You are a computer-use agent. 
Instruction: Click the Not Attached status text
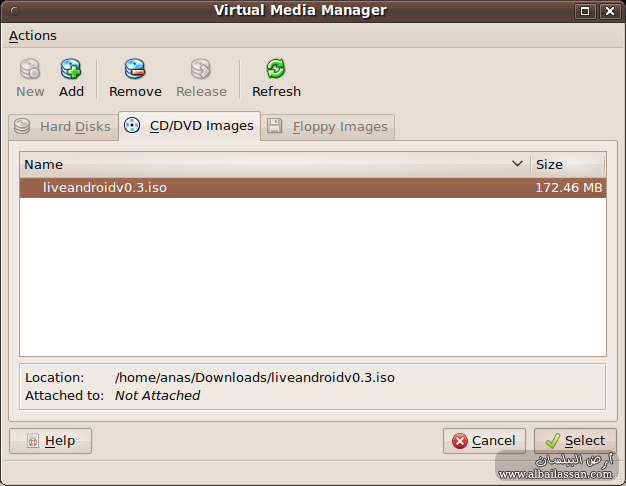click(x=157, y=395)
